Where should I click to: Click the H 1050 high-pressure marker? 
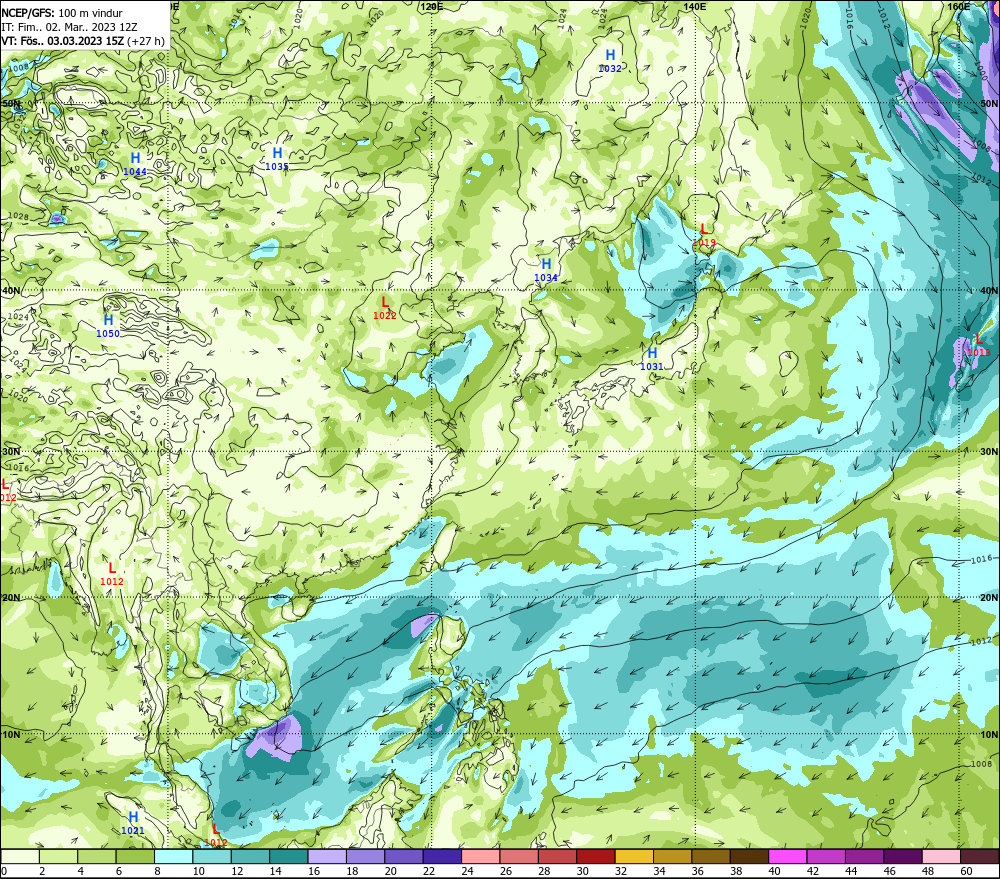(108, 325)
